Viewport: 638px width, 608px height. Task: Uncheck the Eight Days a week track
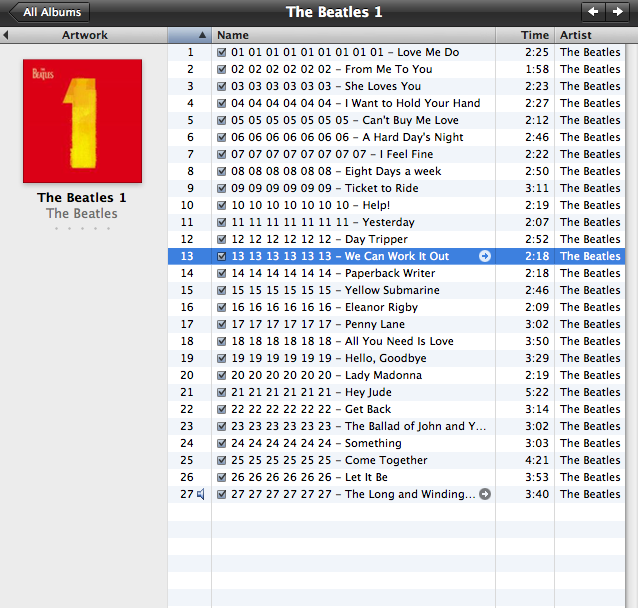pos(221,171)
